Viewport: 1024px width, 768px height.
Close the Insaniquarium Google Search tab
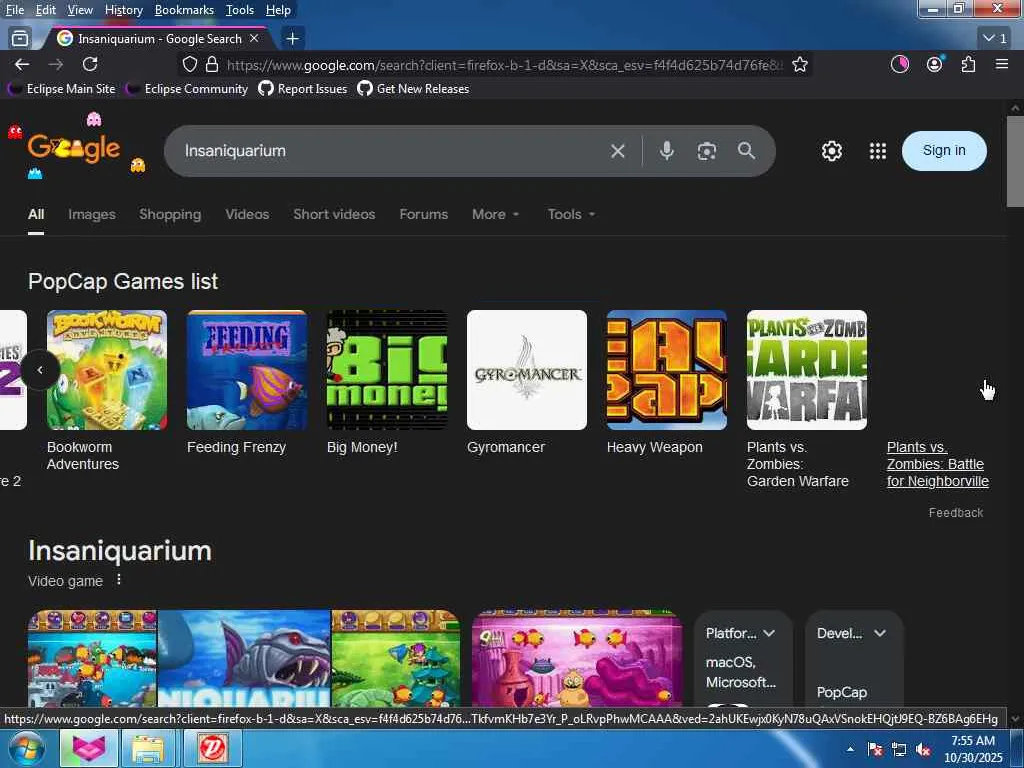click(x=254, y=39)
